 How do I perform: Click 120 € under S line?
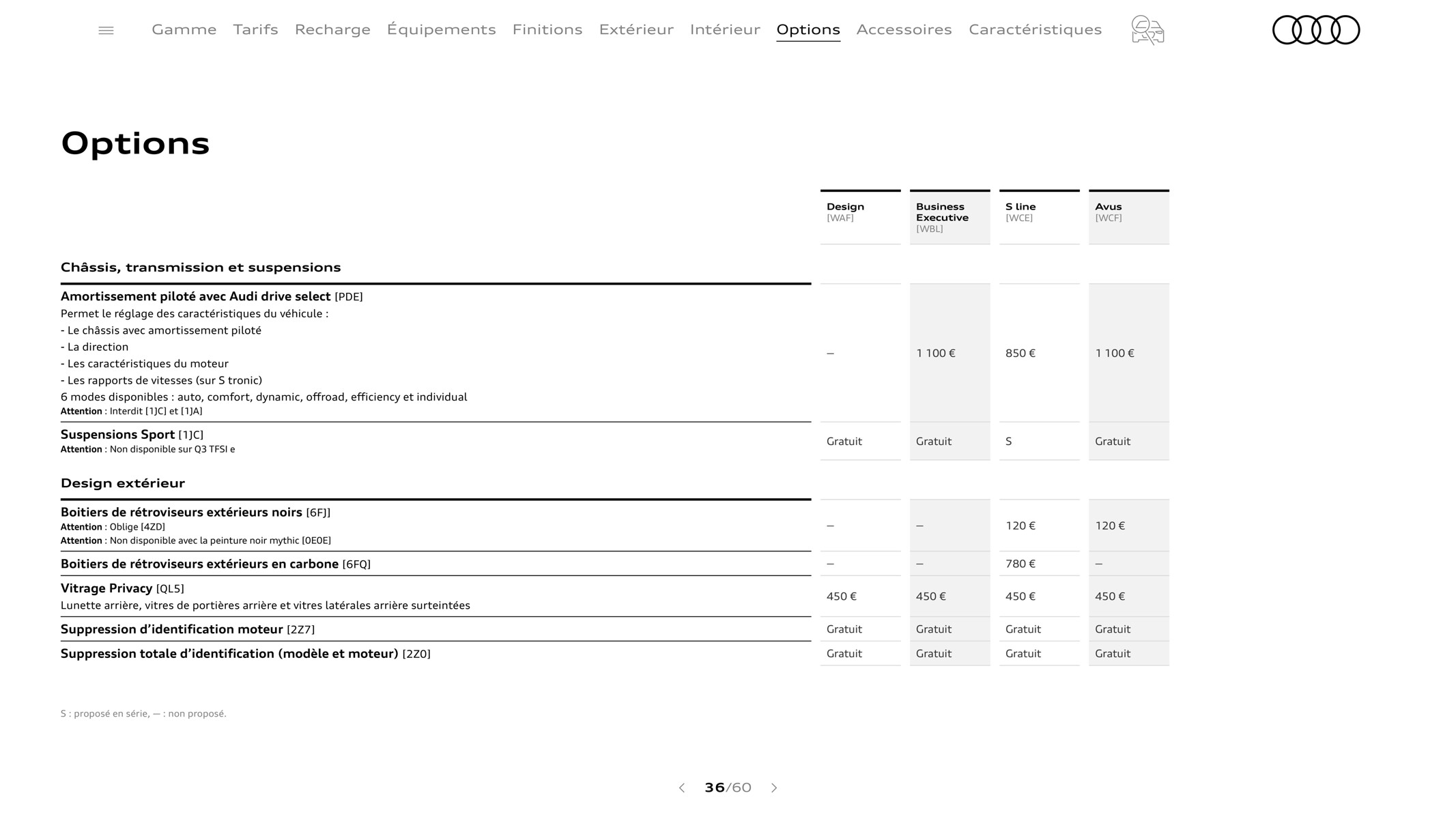click(1020, 526)
